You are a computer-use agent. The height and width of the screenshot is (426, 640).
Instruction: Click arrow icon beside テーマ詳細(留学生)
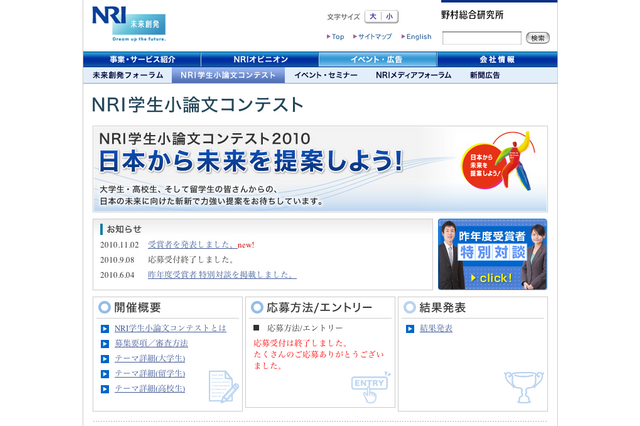(105, 374)
